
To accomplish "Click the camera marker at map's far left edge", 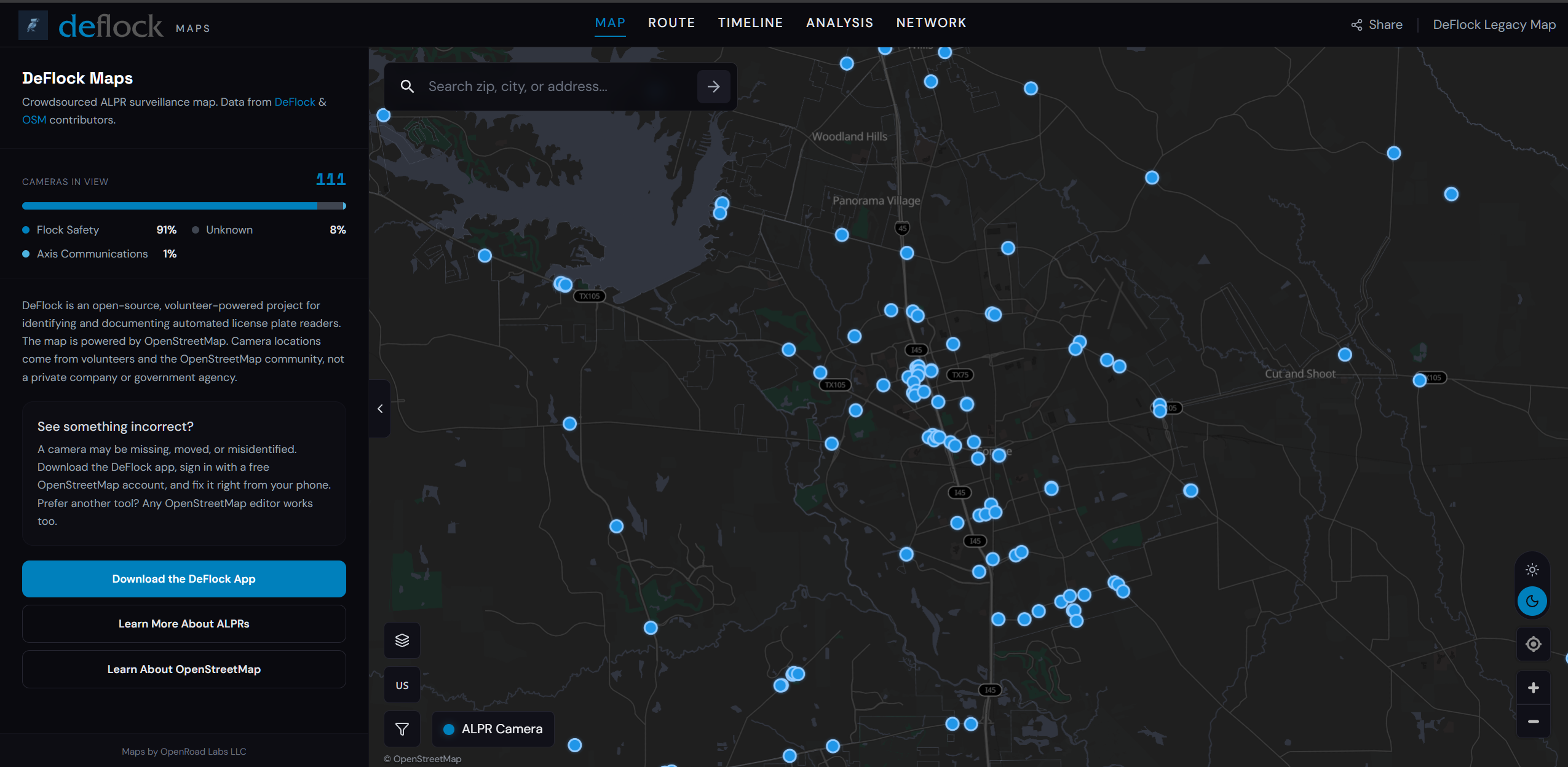I will [383, 115].
